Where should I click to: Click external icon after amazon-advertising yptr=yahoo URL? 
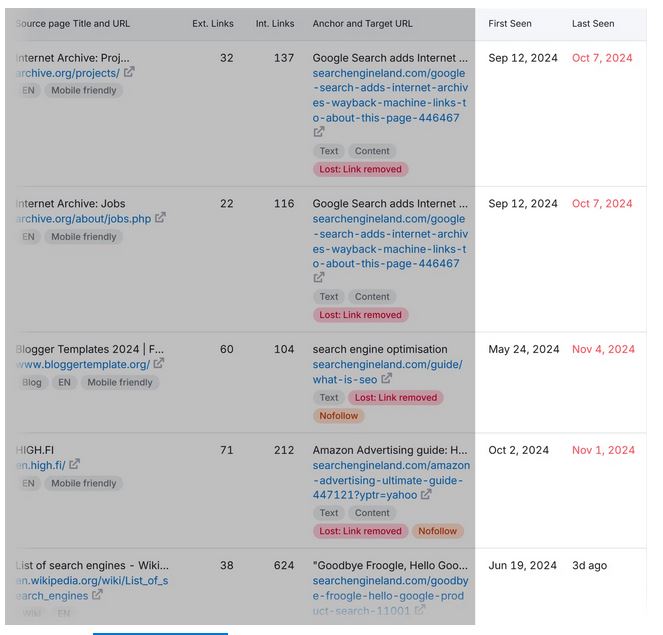tap(426, 494)
